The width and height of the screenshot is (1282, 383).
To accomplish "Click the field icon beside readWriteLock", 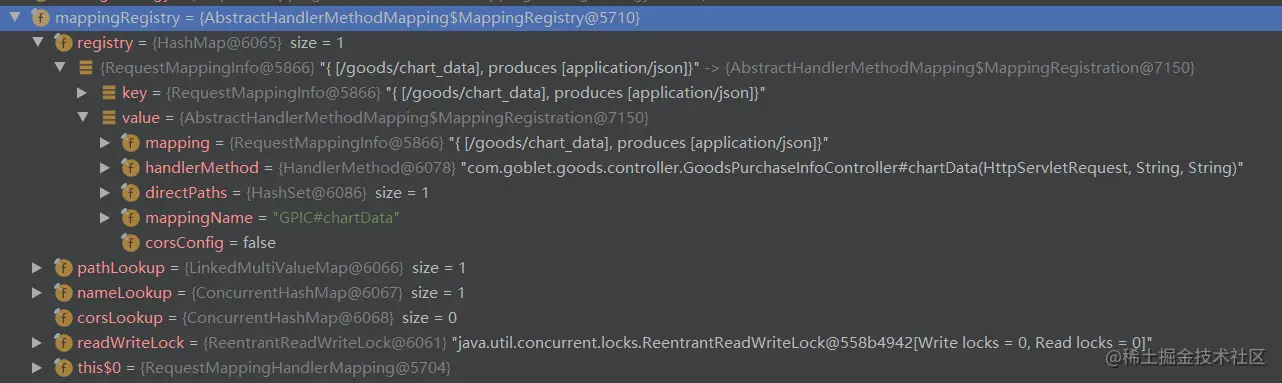I will (63, 342).
